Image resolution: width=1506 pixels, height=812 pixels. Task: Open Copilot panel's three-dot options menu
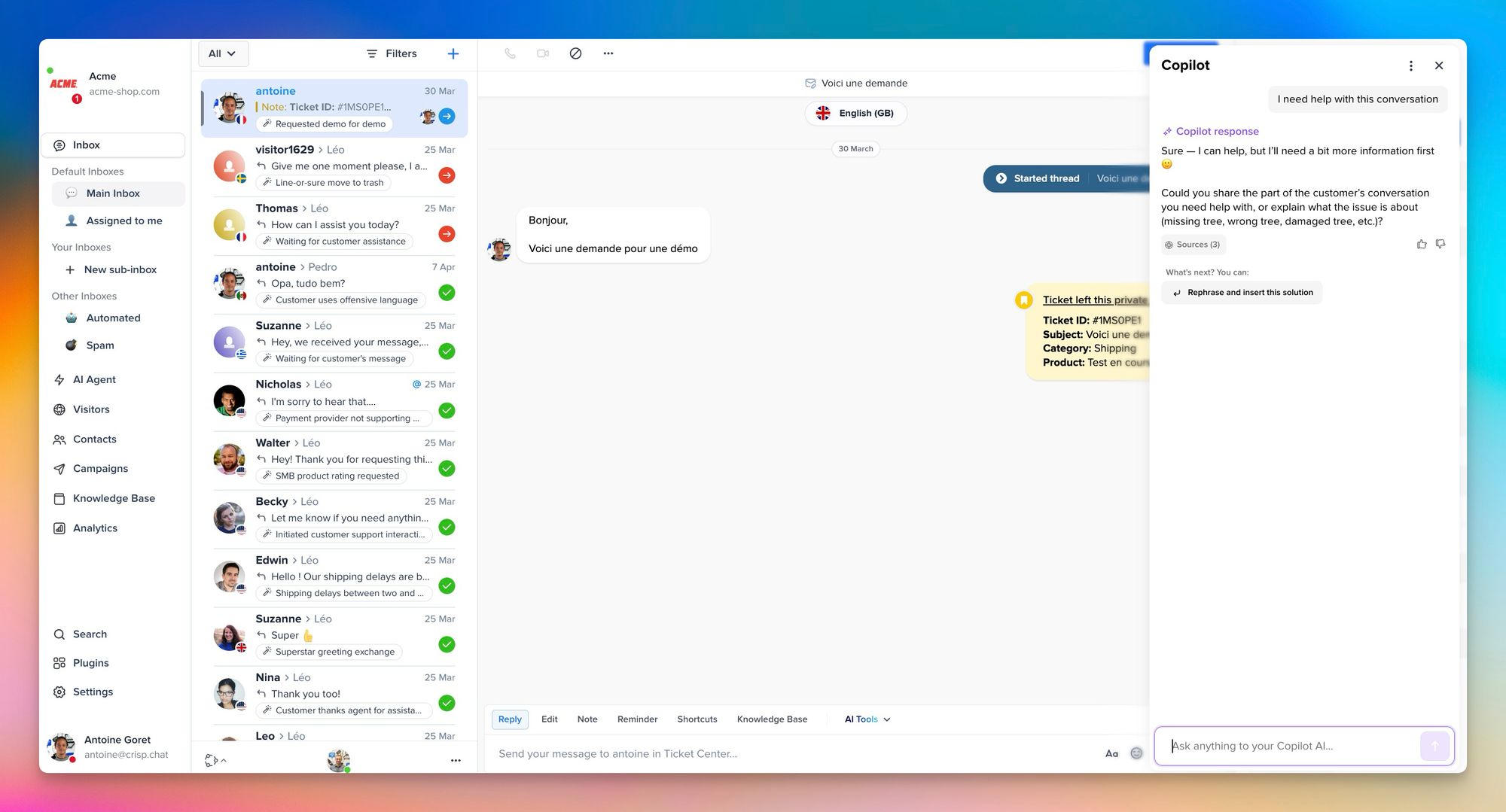coord(1410,65)
